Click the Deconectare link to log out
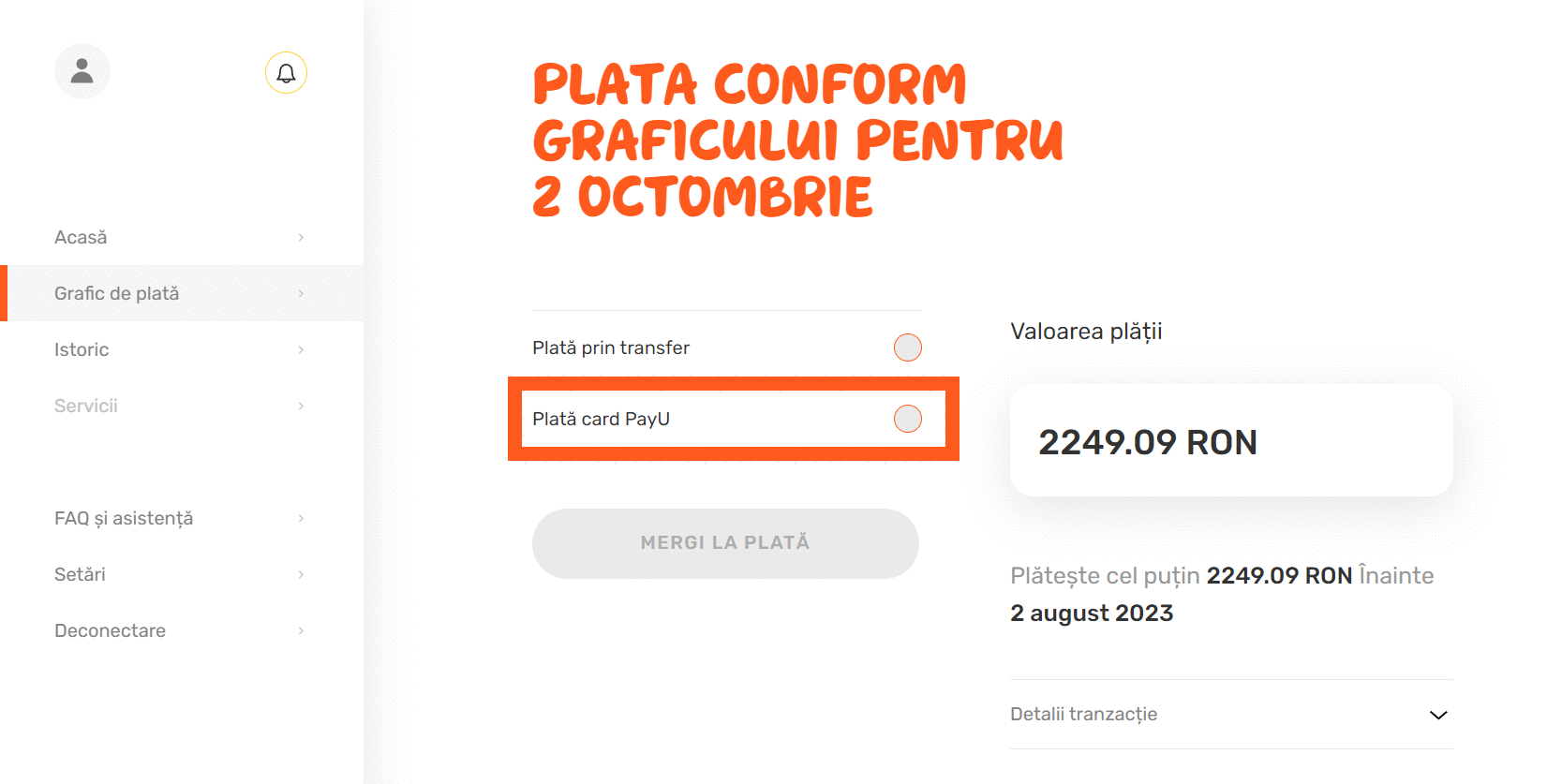 pos(110,630)
